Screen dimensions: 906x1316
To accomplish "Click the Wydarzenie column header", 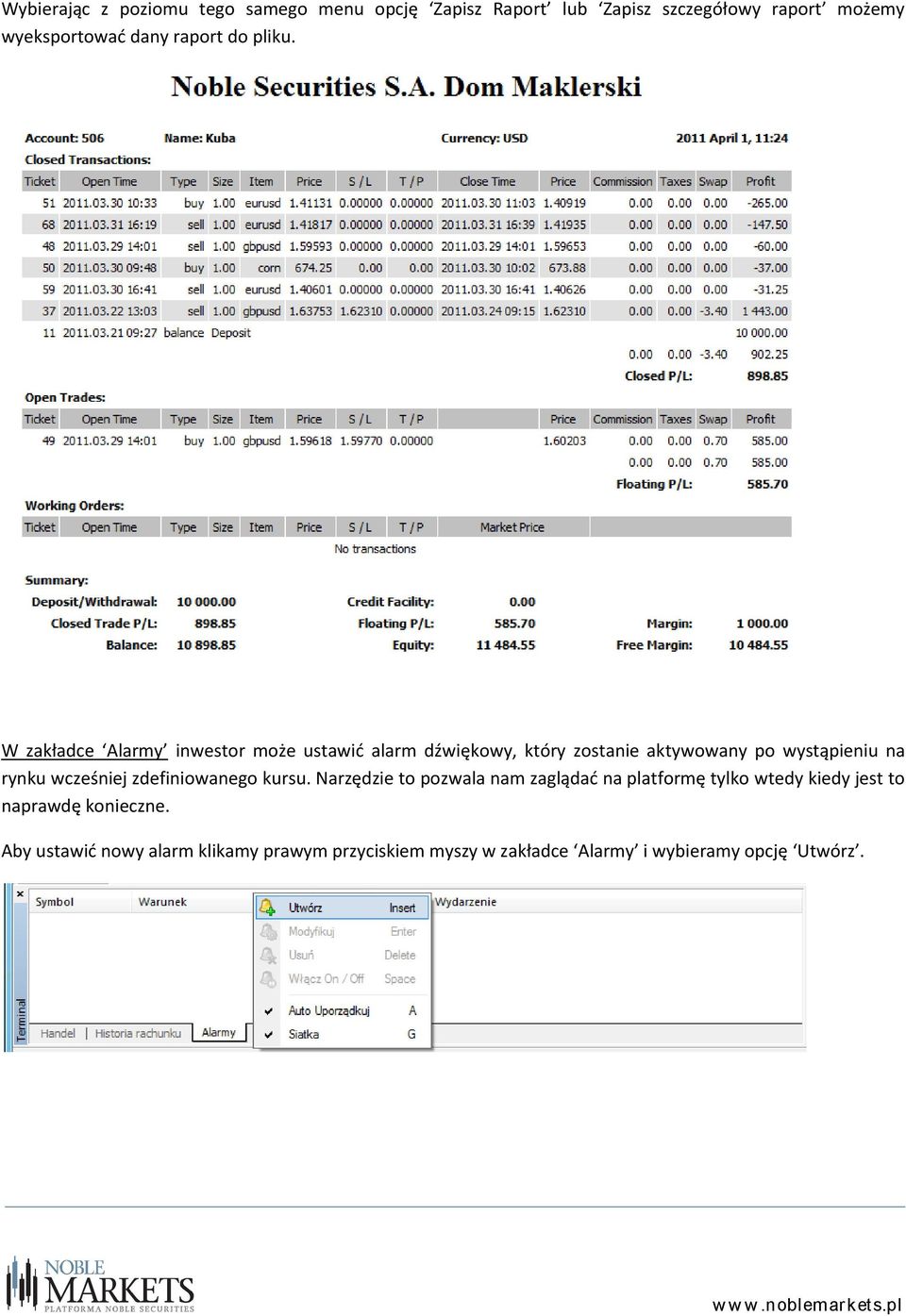I will (x=465, y=902).
